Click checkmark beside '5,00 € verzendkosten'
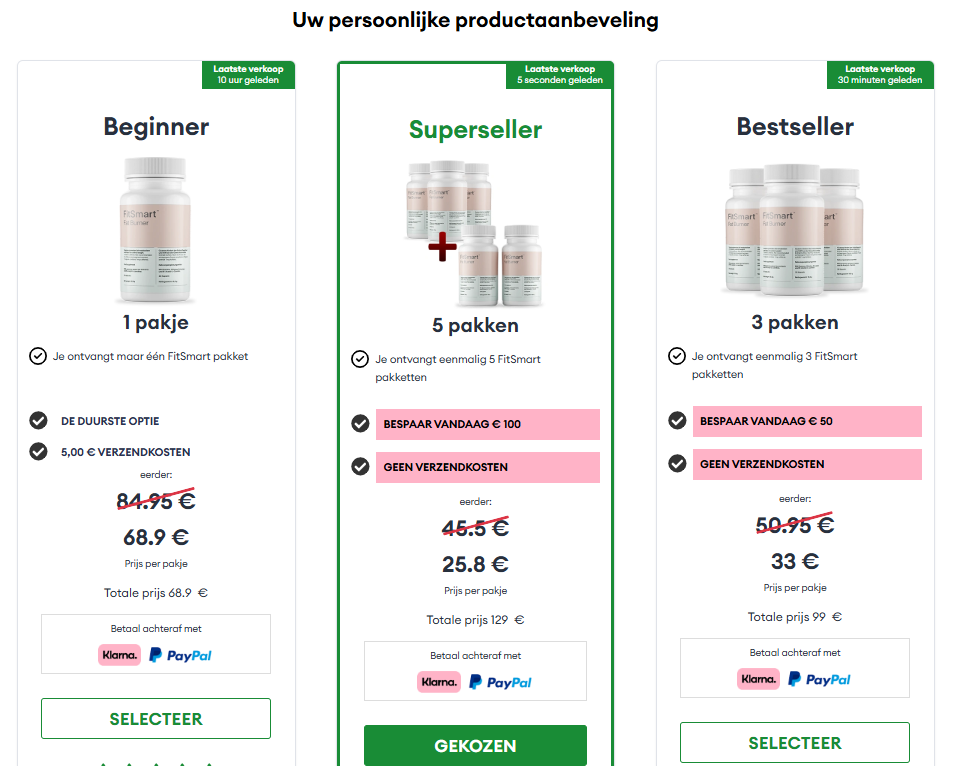The image size is (960, 766). 38,451
